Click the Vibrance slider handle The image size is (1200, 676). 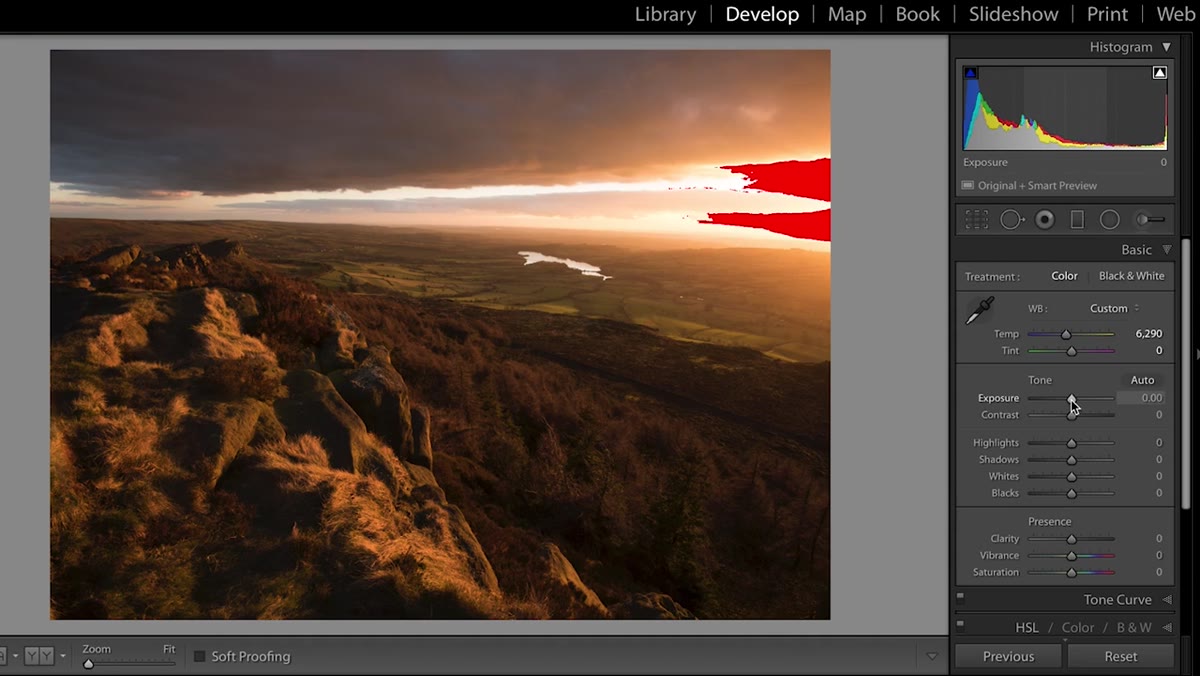(1071, 556)
